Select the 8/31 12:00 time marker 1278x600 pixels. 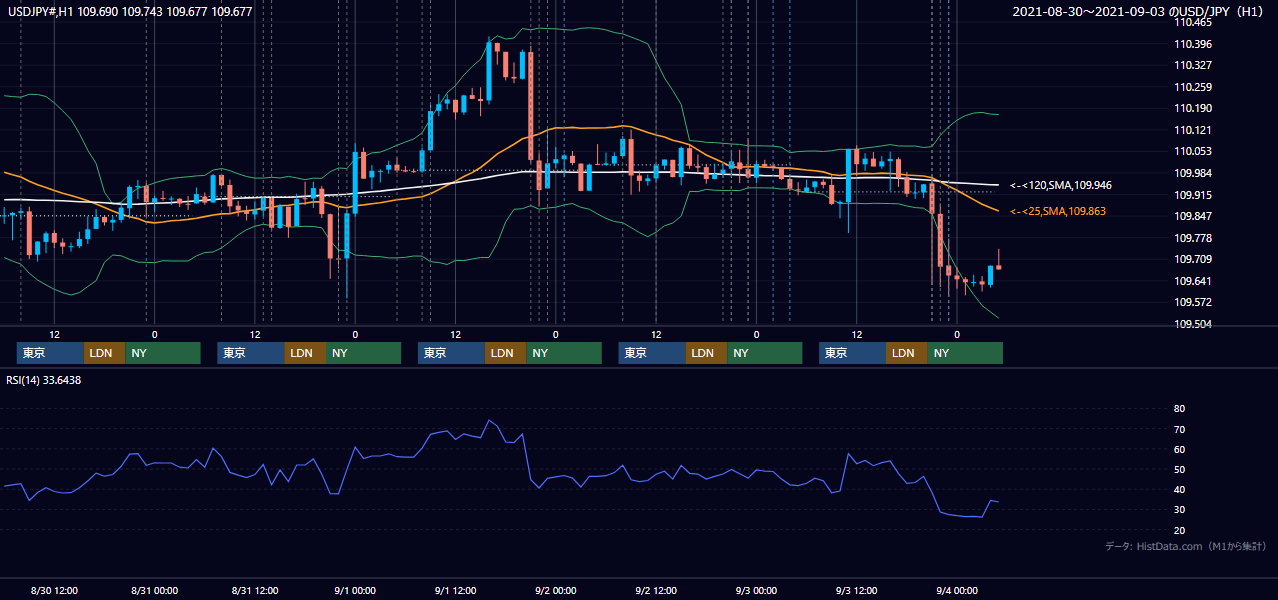[x=255, y=590]
